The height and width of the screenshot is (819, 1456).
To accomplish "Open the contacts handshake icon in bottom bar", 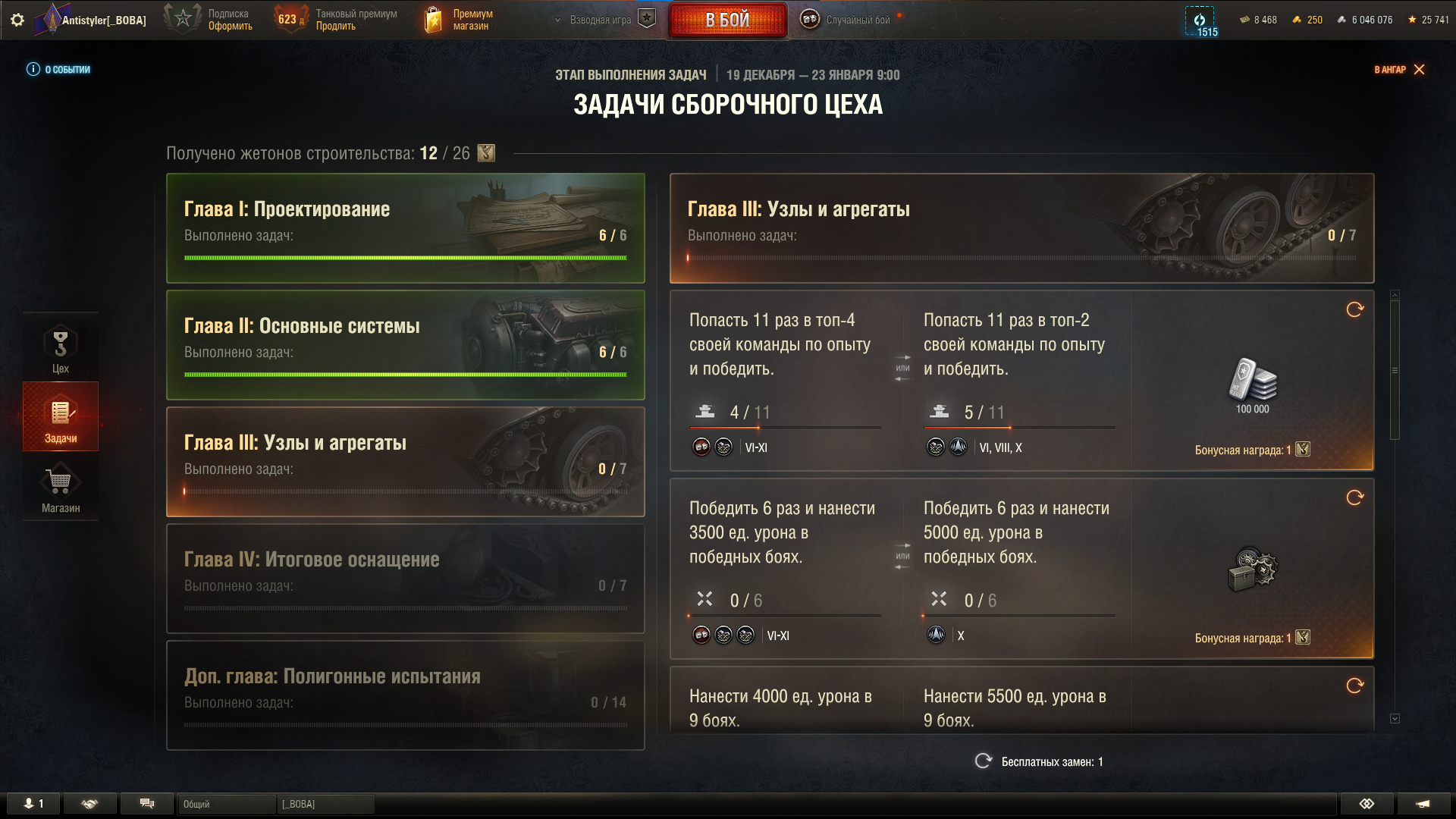I will (x=89, y=804).
